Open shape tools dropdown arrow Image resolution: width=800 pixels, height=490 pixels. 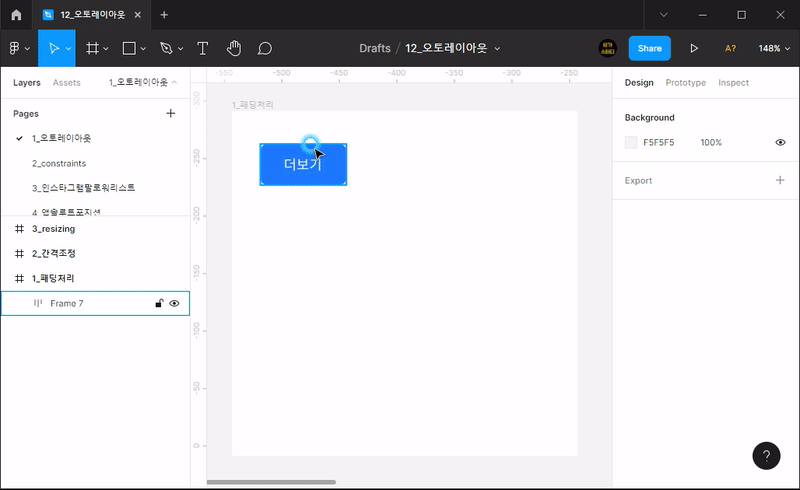click(143, 48)
